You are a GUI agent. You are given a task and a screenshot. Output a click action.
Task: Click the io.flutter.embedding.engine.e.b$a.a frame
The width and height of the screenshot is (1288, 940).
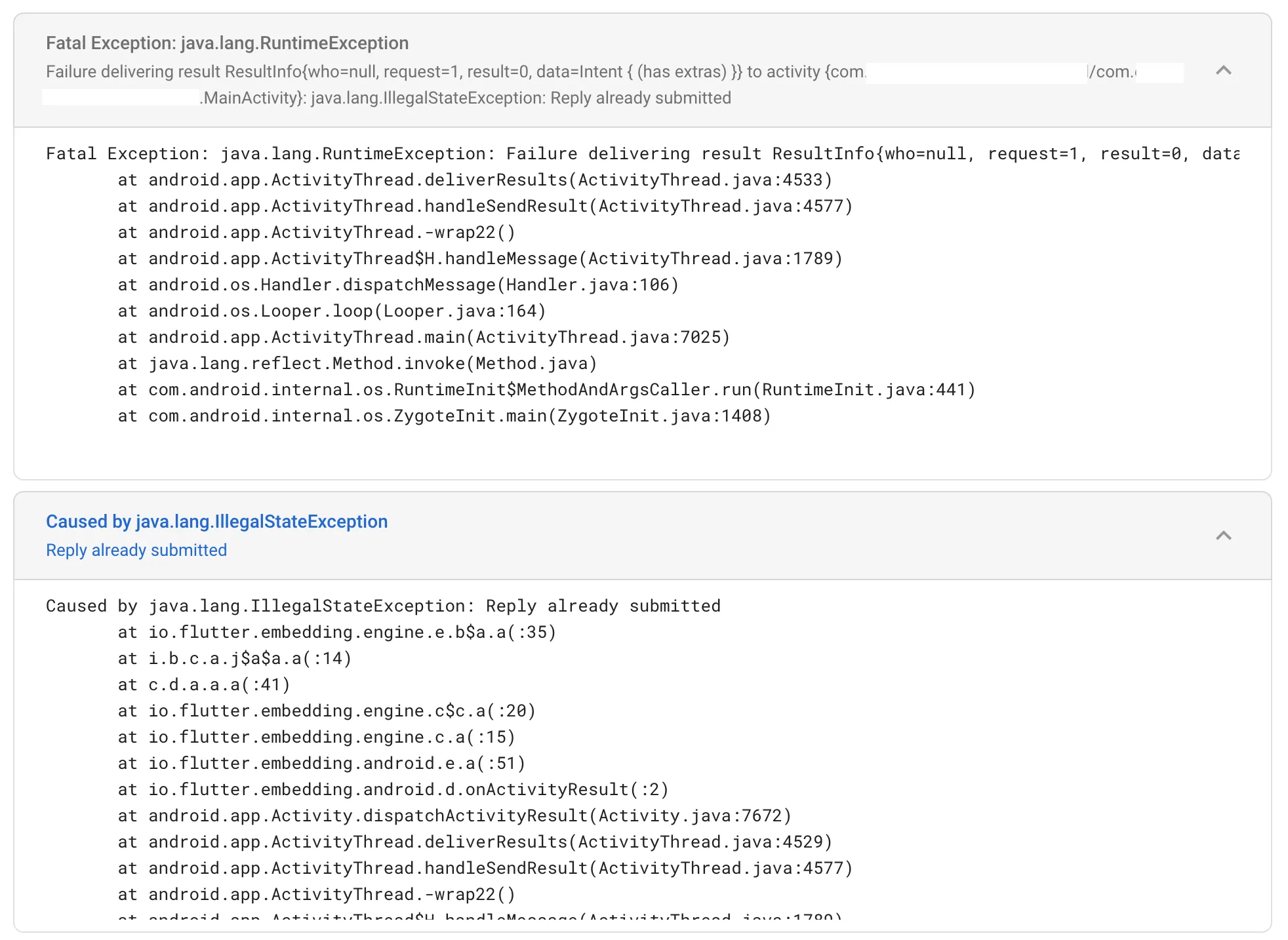pos(337,633)
